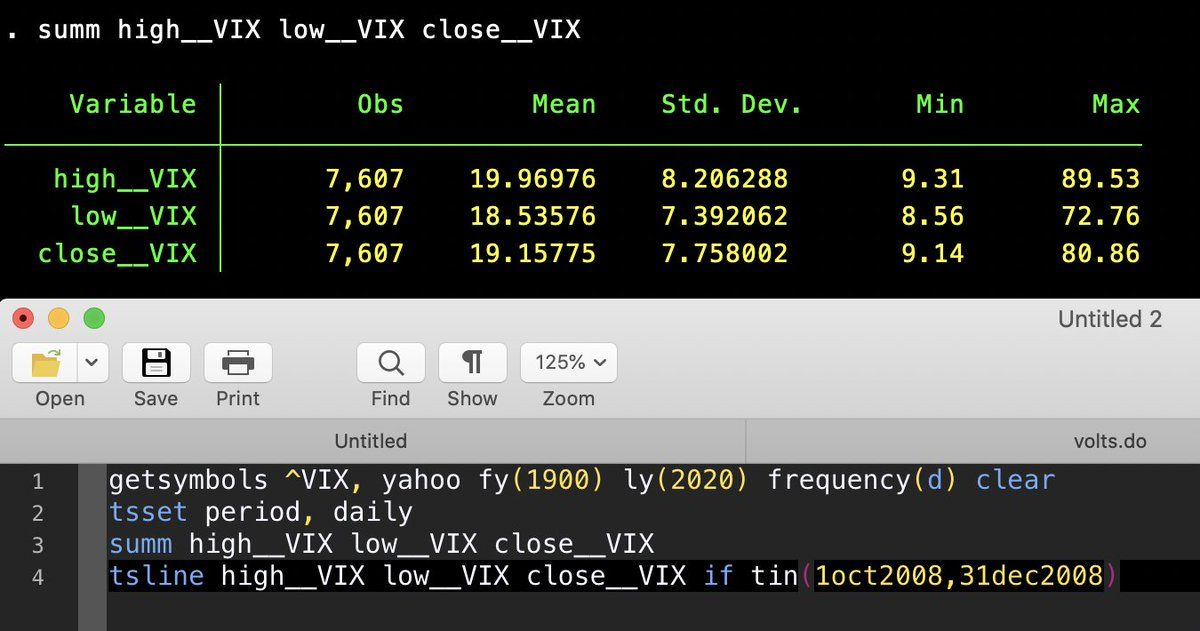The width and height of the screenshot is (1200, 631).
Task: Click line number 4 in gutter
Action: click(x=38, y=577)
